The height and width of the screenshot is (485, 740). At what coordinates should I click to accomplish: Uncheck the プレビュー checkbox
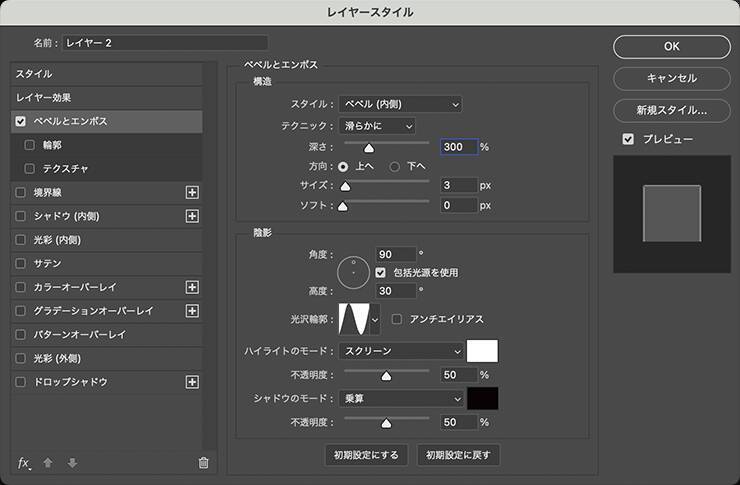[628, 139]
